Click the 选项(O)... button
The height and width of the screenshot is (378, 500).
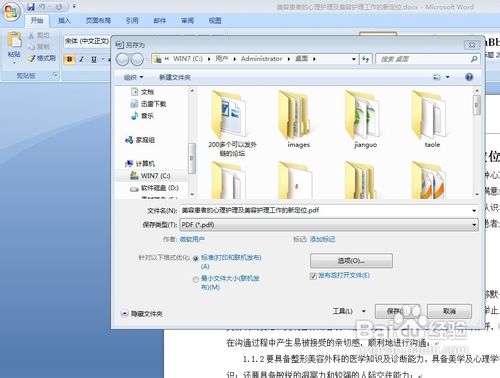coord(351,261)
